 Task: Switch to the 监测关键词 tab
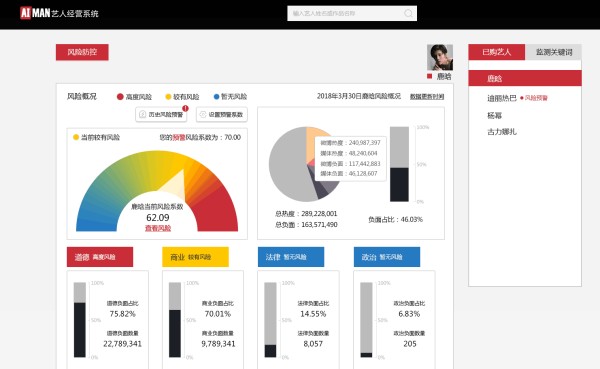click(553, 52)
